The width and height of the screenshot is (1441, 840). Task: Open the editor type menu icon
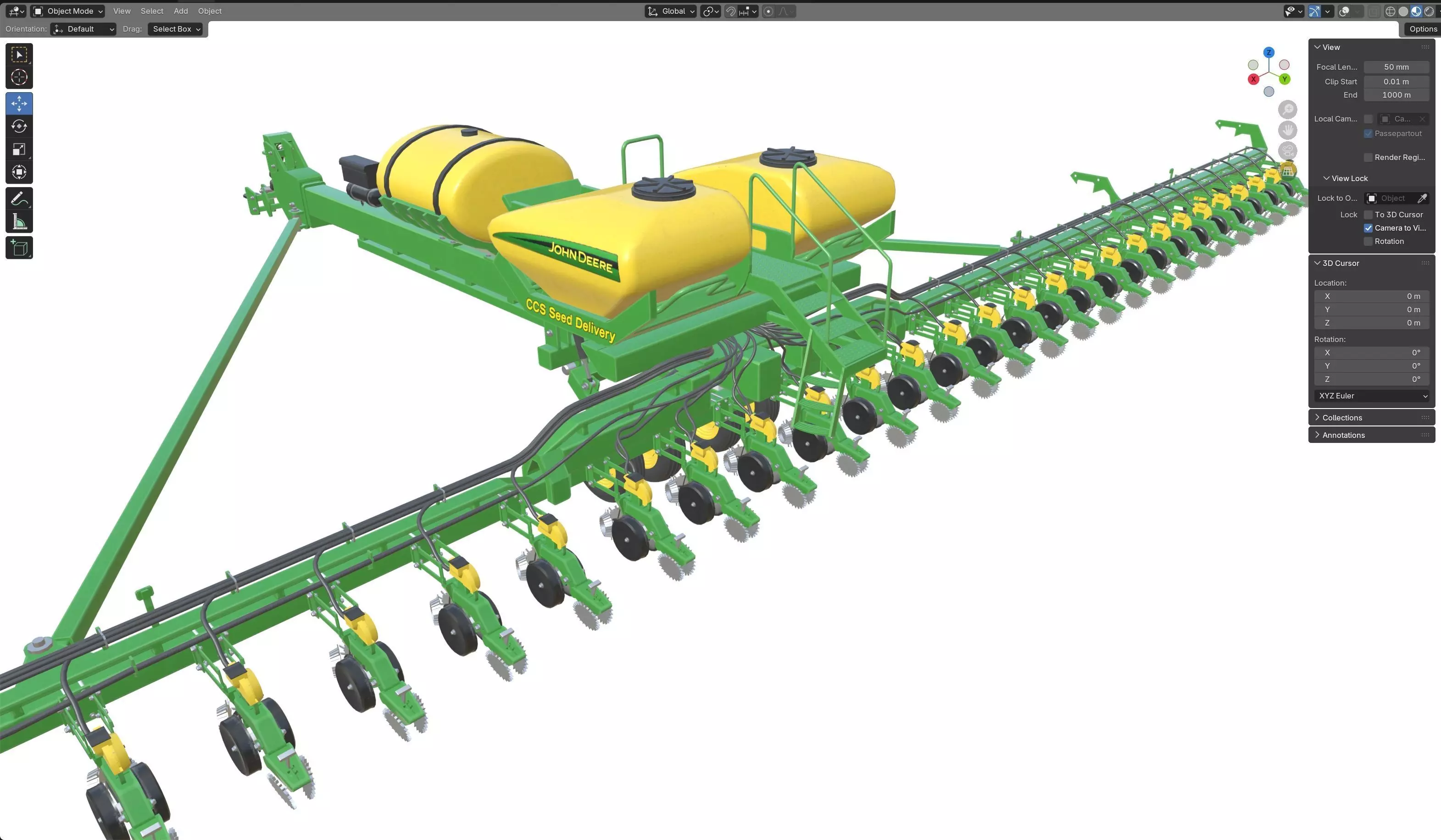point(16,11)
